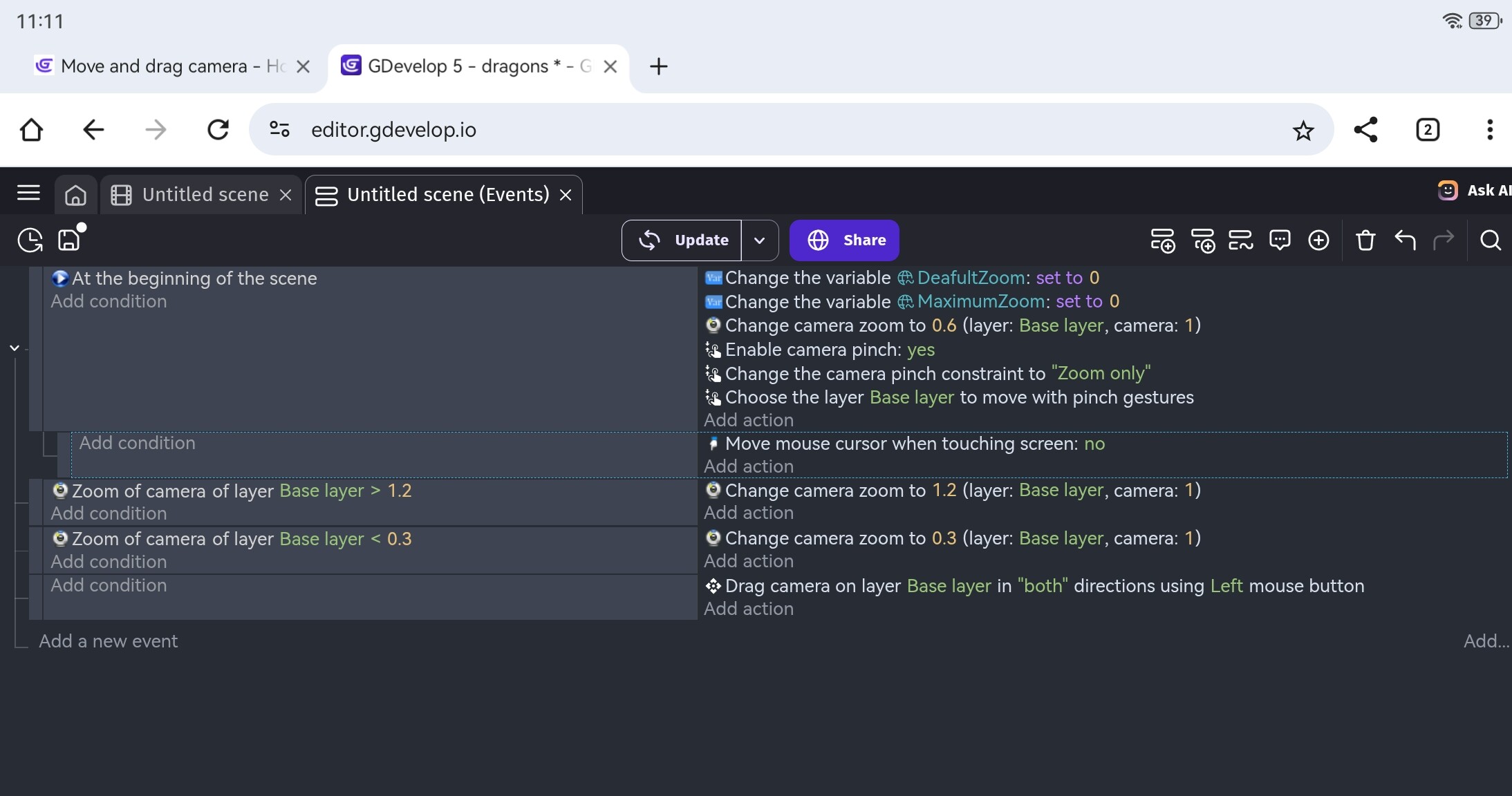Viewport: 1512px width, 796px height.
Task: Click yes value of Enable camera pinch
Action: pyautogui.click(x=920, y=350)
